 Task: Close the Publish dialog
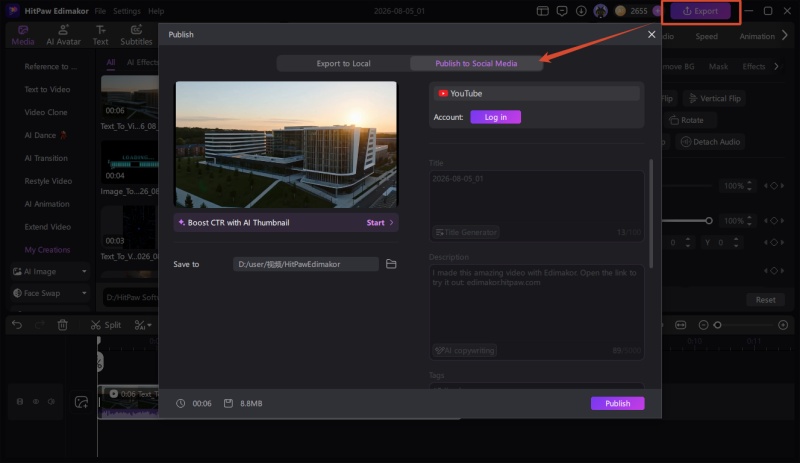tap(652, 34)
